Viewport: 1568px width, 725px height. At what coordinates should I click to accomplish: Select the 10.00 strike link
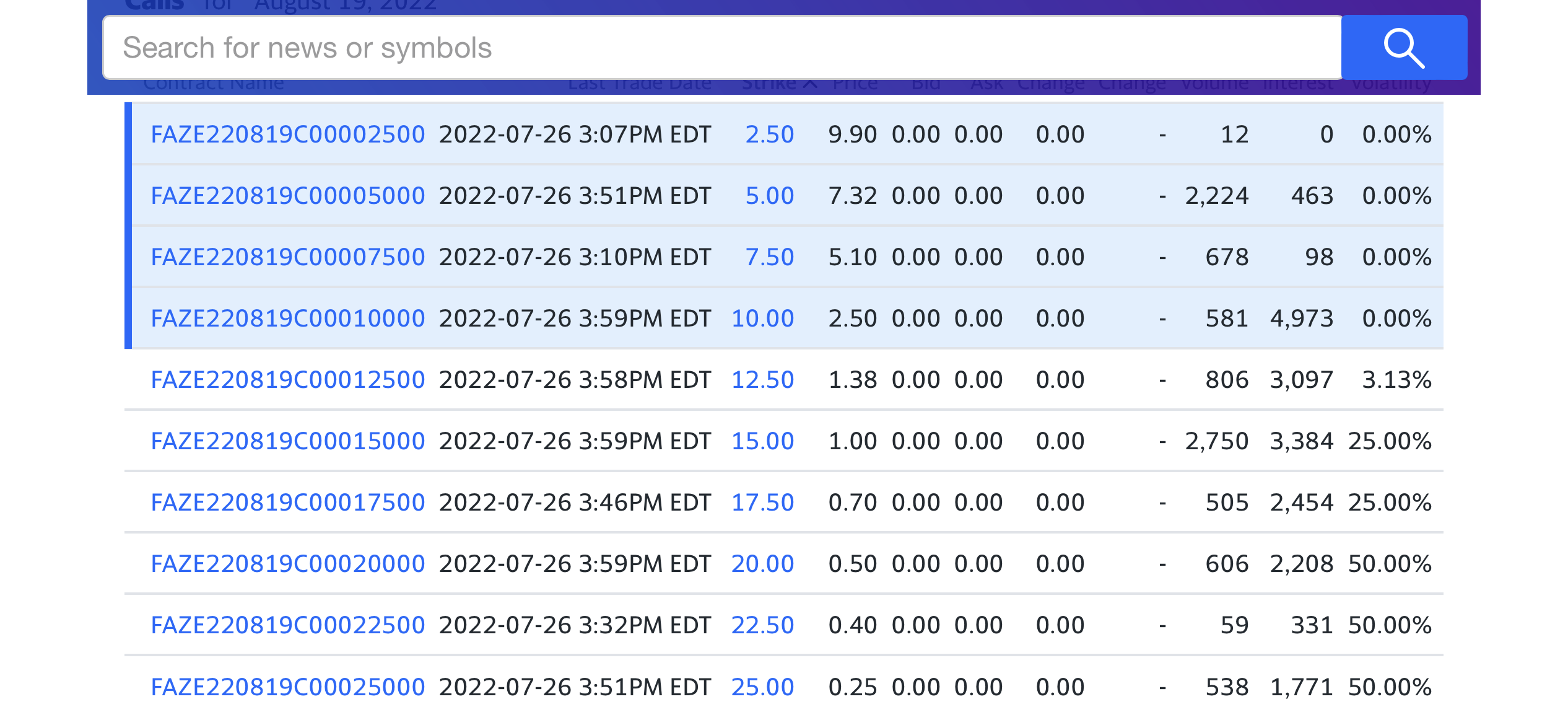pyautogui.click(x=762, y=319)
